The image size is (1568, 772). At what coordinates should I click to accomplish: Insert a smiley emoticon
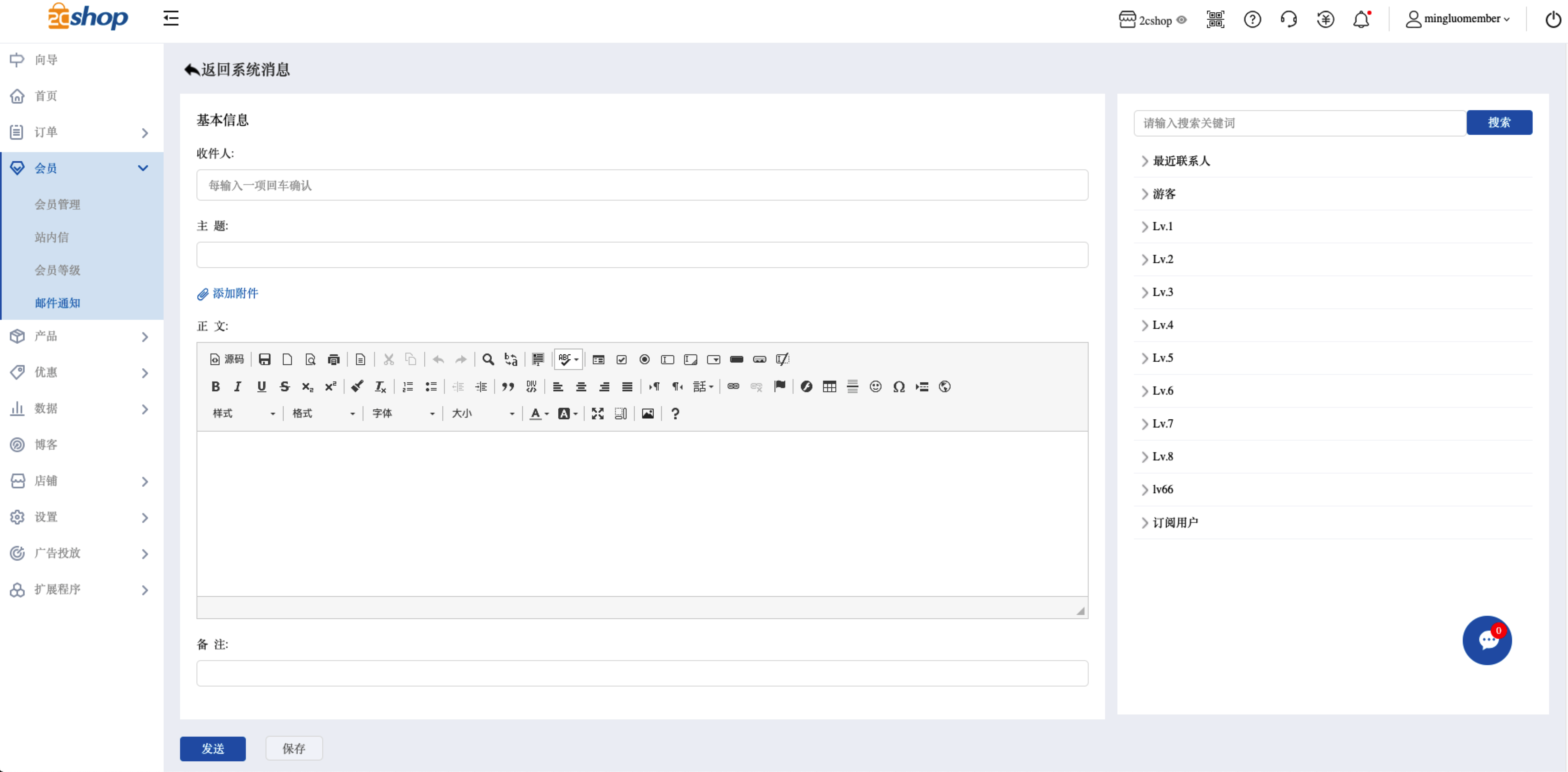click(875, 386)
